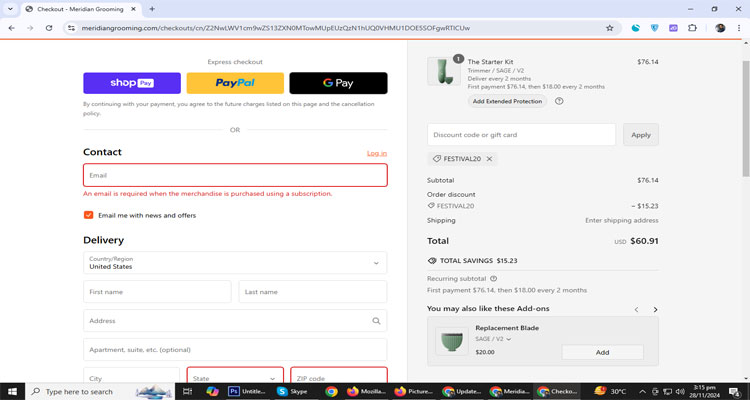Open Photoshop Untitled from the taskbar
Screen dimensions: 750x400
pos(248,391)
